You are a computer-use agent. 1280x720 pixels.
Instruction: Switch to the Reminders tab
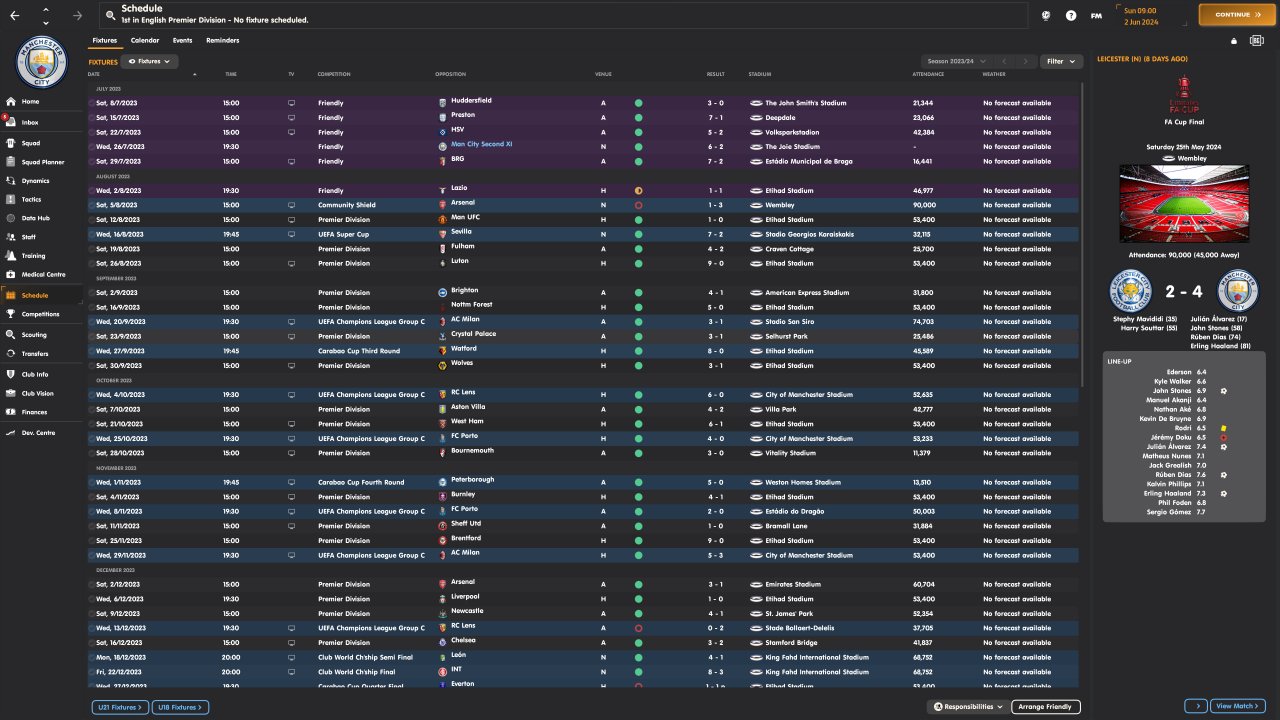222,41
